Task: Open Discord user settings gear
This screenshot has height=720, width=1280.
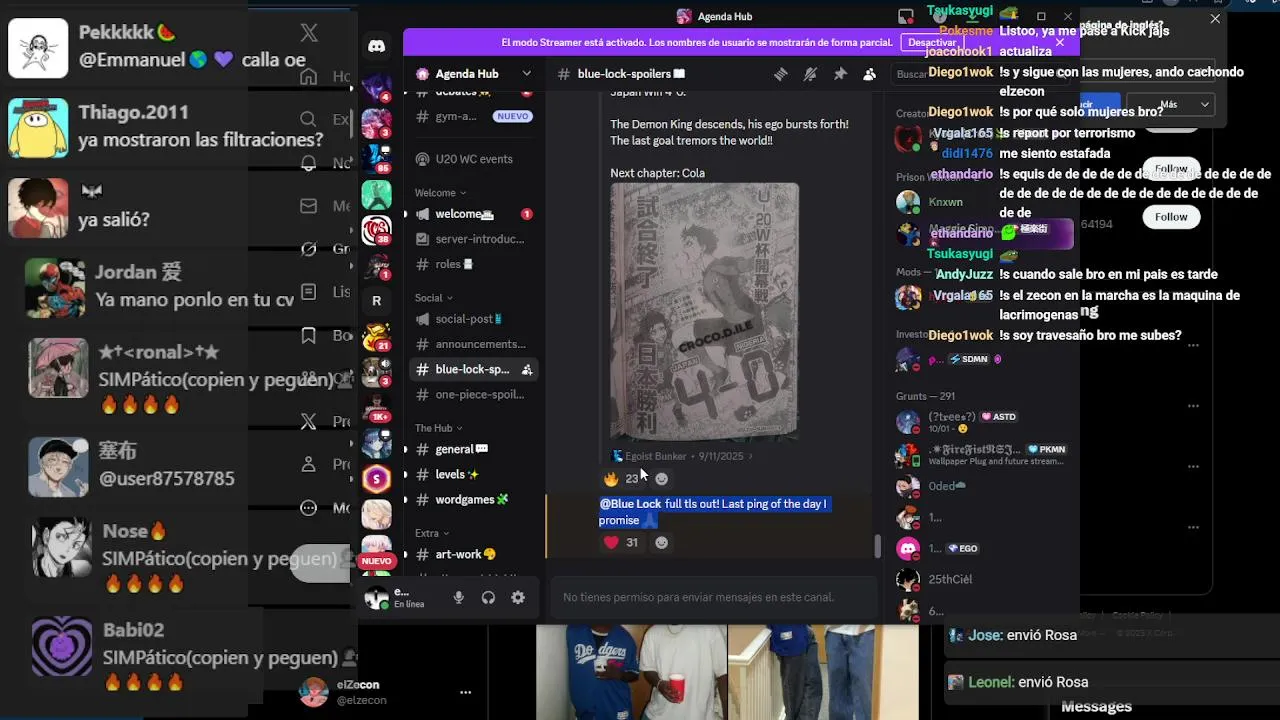Action: point(518,597)
